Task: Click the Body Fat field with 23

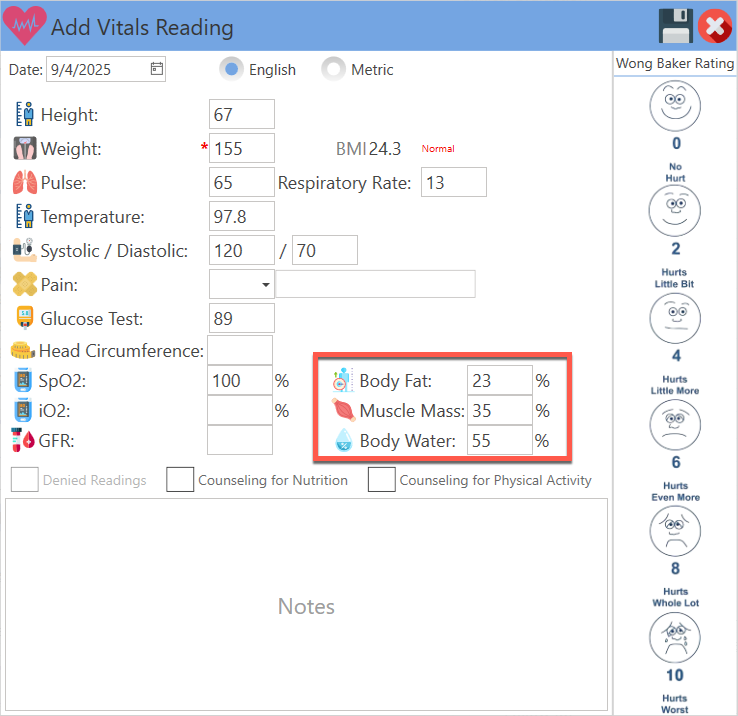Action: tap(500, 380)
